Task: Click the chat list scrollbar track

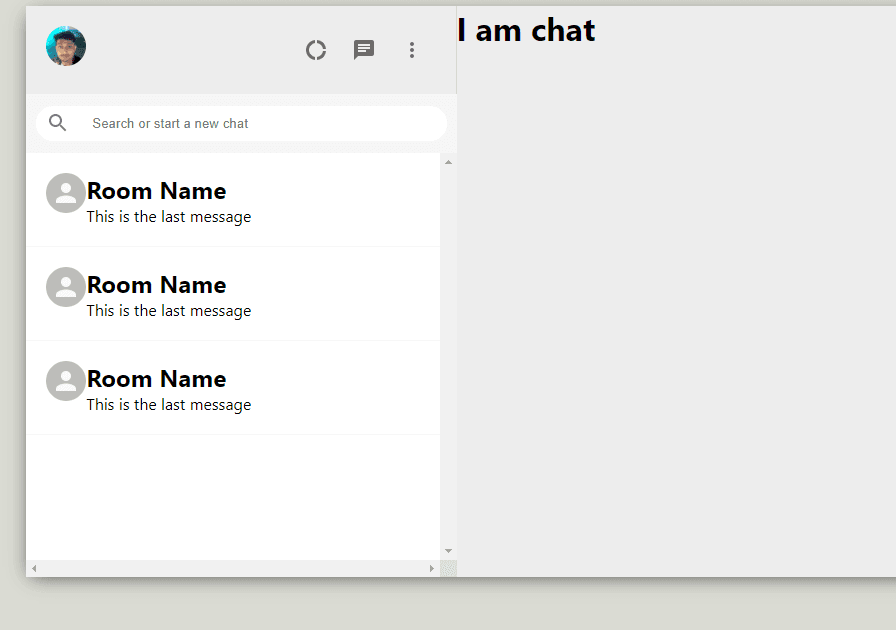Action: (x=448, y=350)
